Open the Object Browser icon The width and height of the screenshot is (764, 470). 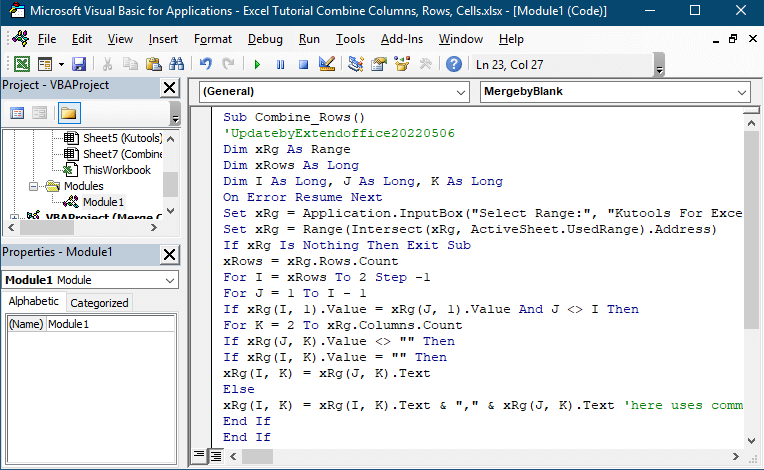click(x=403, y=64)
